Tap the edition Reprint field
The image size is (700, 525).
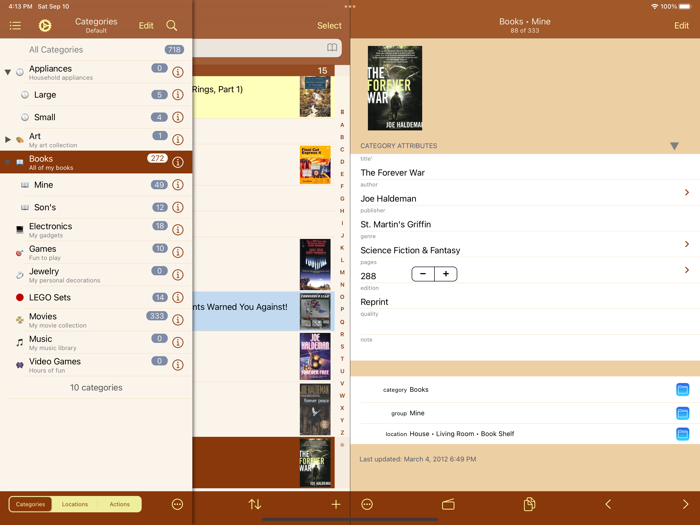tap(525, 297)
